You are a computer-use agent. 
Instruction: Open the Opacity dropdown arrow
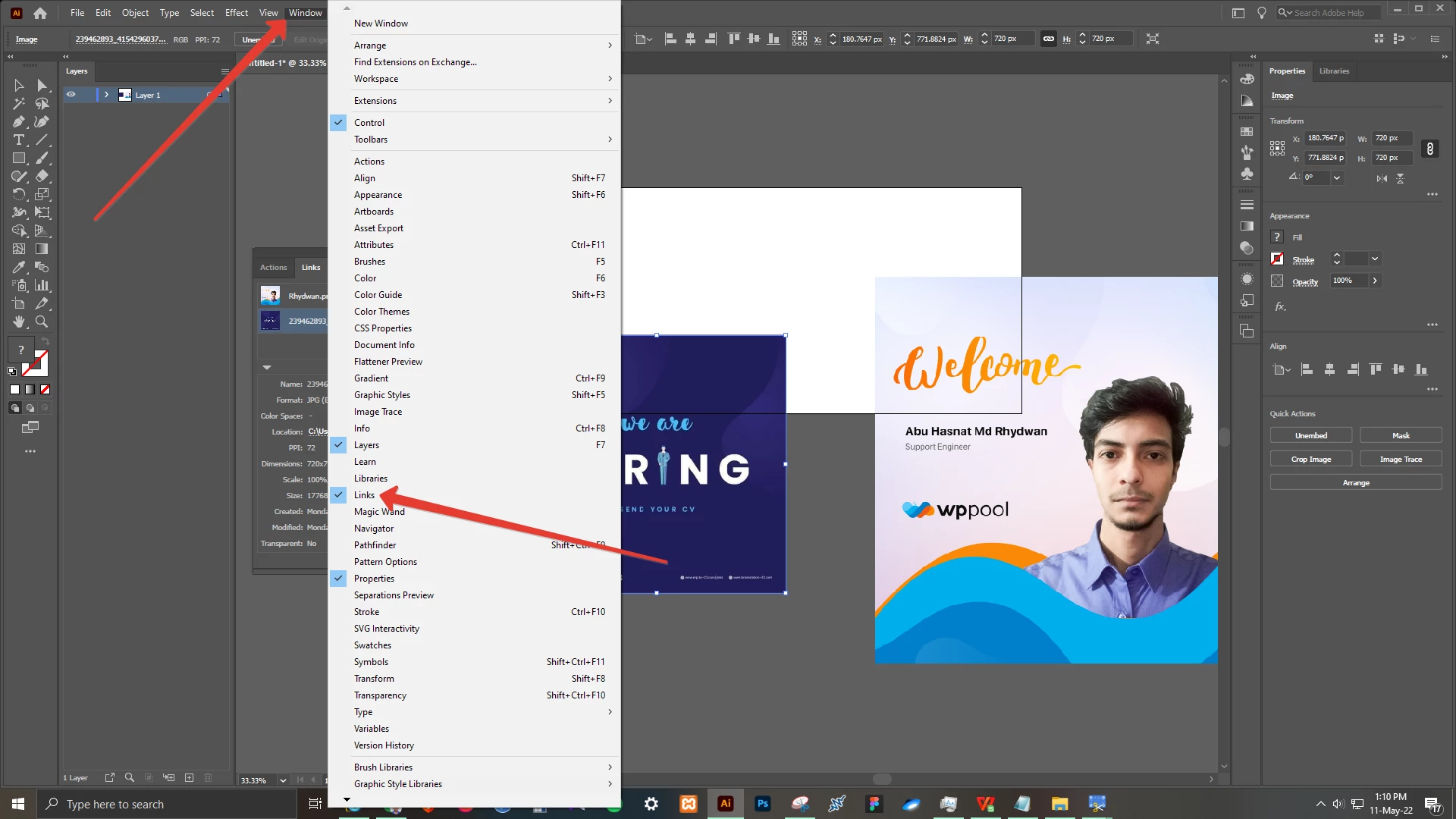(x=1375, y=281)
